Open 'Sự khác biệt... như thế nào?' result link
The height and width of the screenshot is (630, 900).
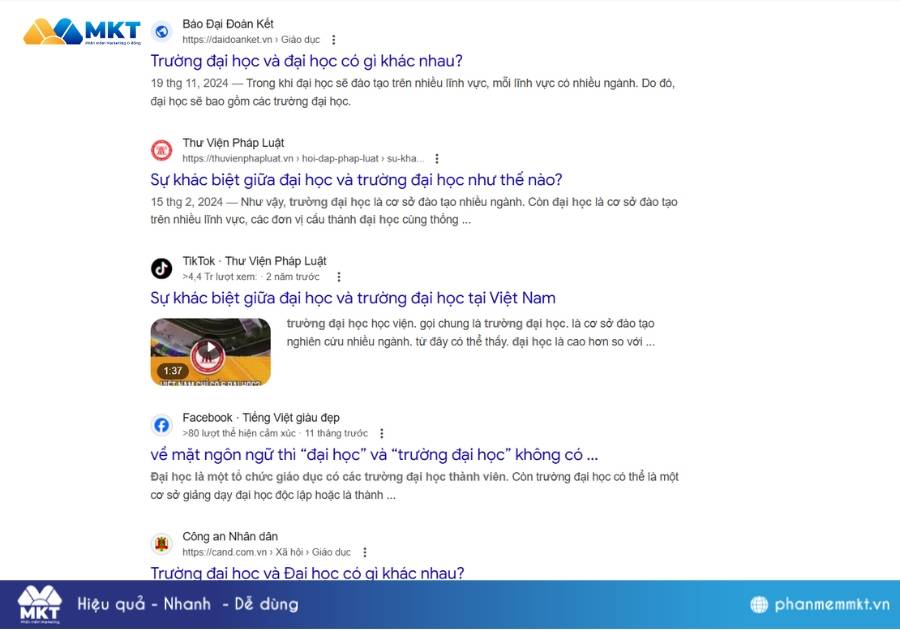tap(356, 180)
